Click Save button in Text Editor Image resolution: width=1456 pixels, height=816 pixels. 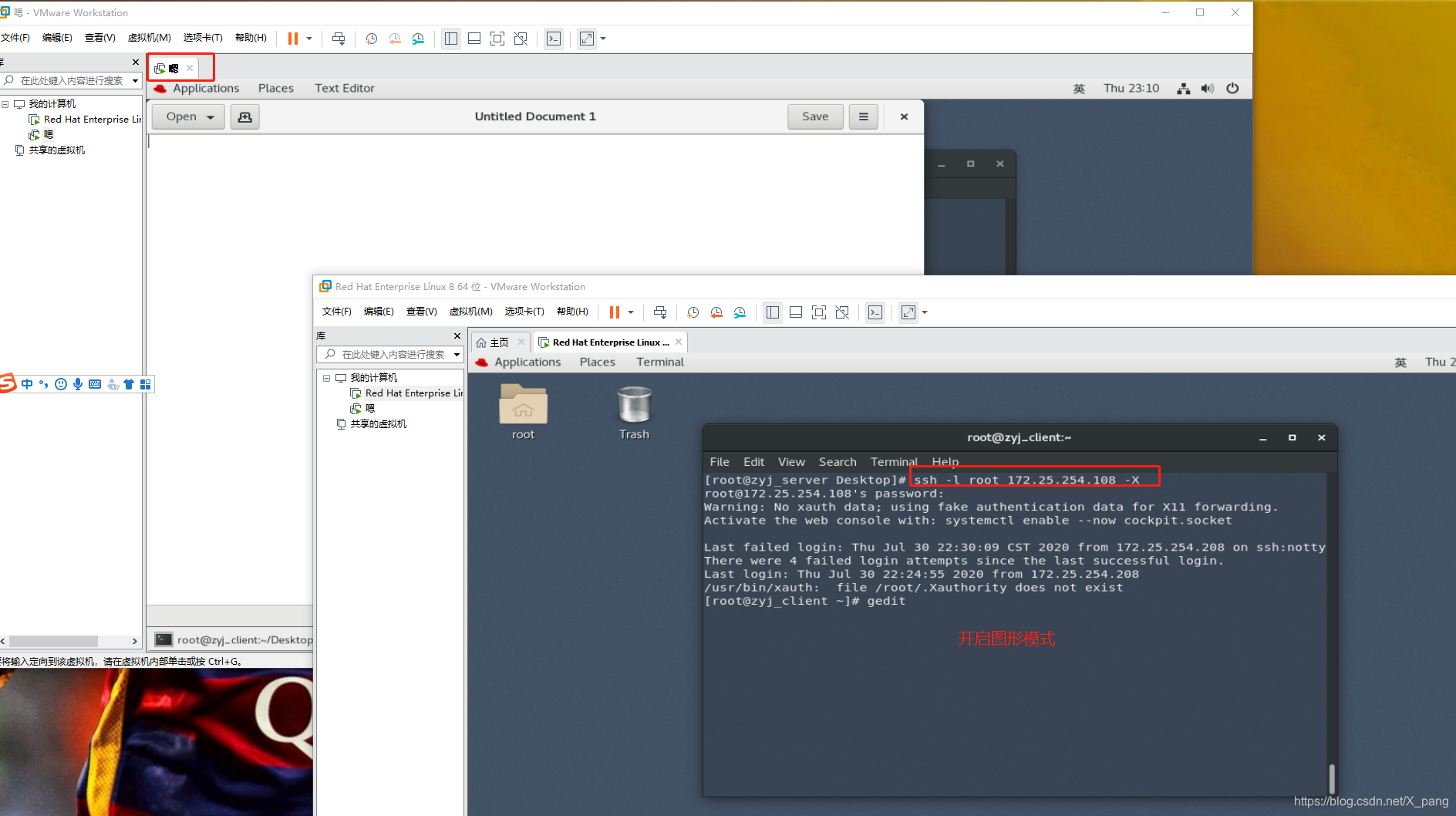pos(815,116)
